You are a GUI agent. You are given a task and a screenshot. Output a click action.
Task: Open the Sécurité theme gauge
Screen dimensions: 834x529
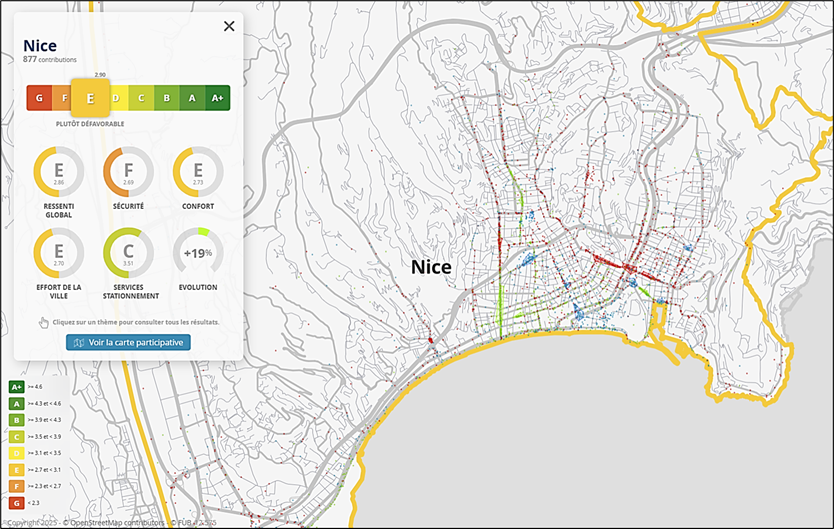pos(128,172)
